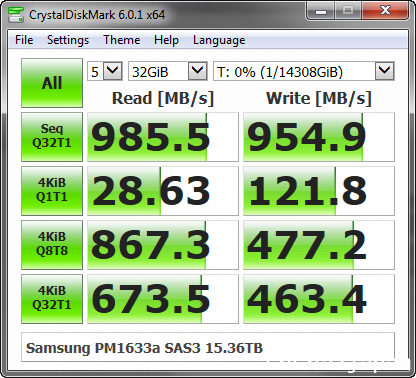
Task: Expand the test count dropdown showing 5
Action: click(105, 71)
